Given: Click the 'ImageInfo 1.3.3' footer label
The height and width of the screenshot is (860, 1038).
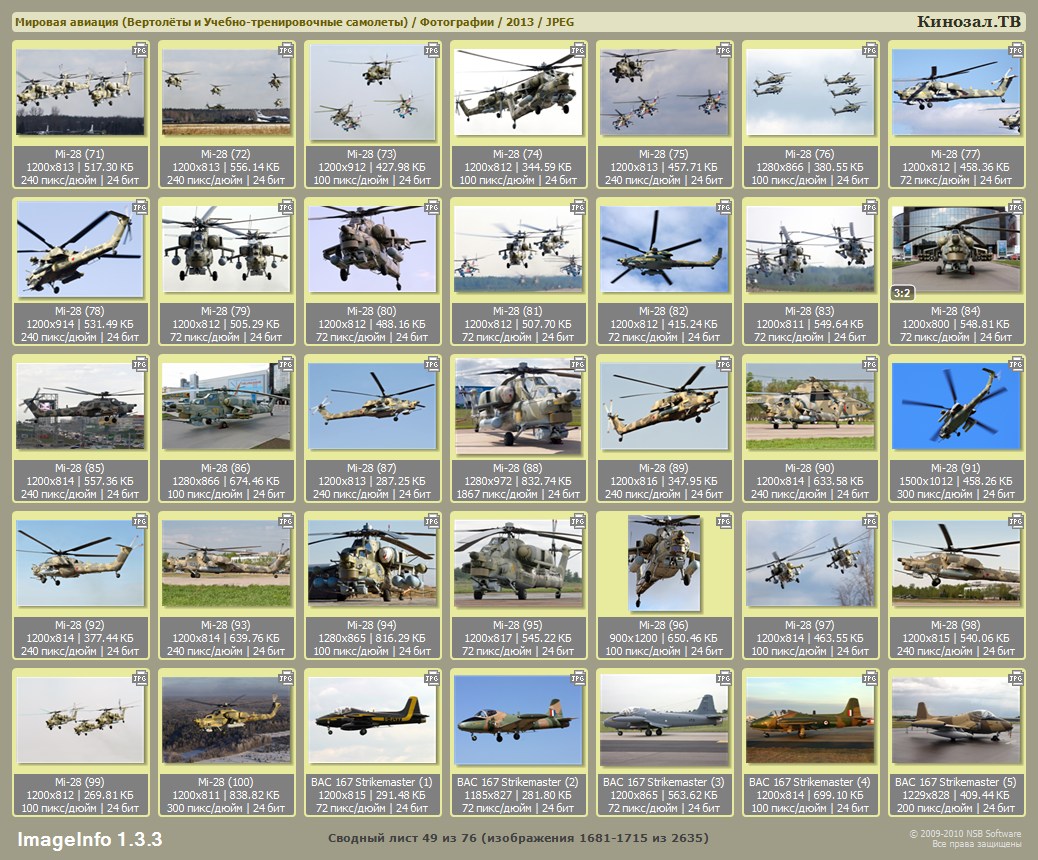Looking at the screenshot, I should (x=89, y=839).
